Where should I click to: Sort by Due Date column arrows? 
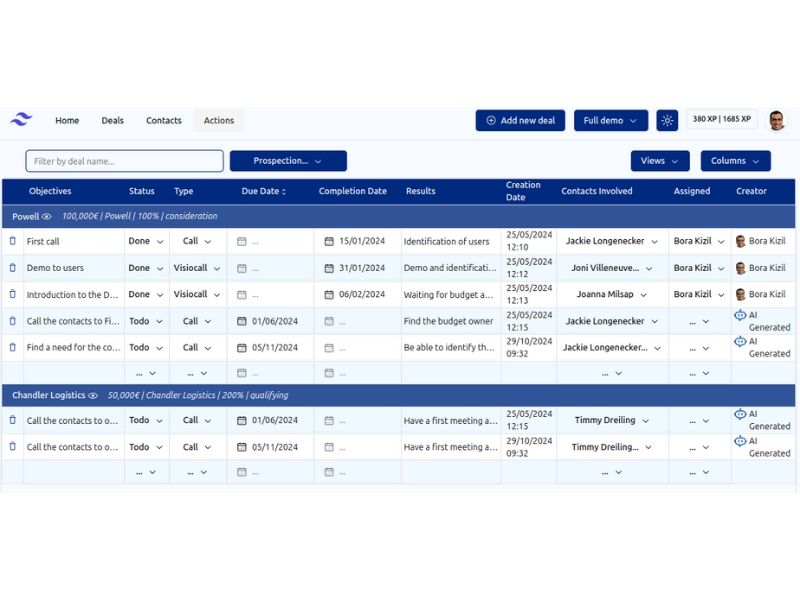[x=284, y=191]
